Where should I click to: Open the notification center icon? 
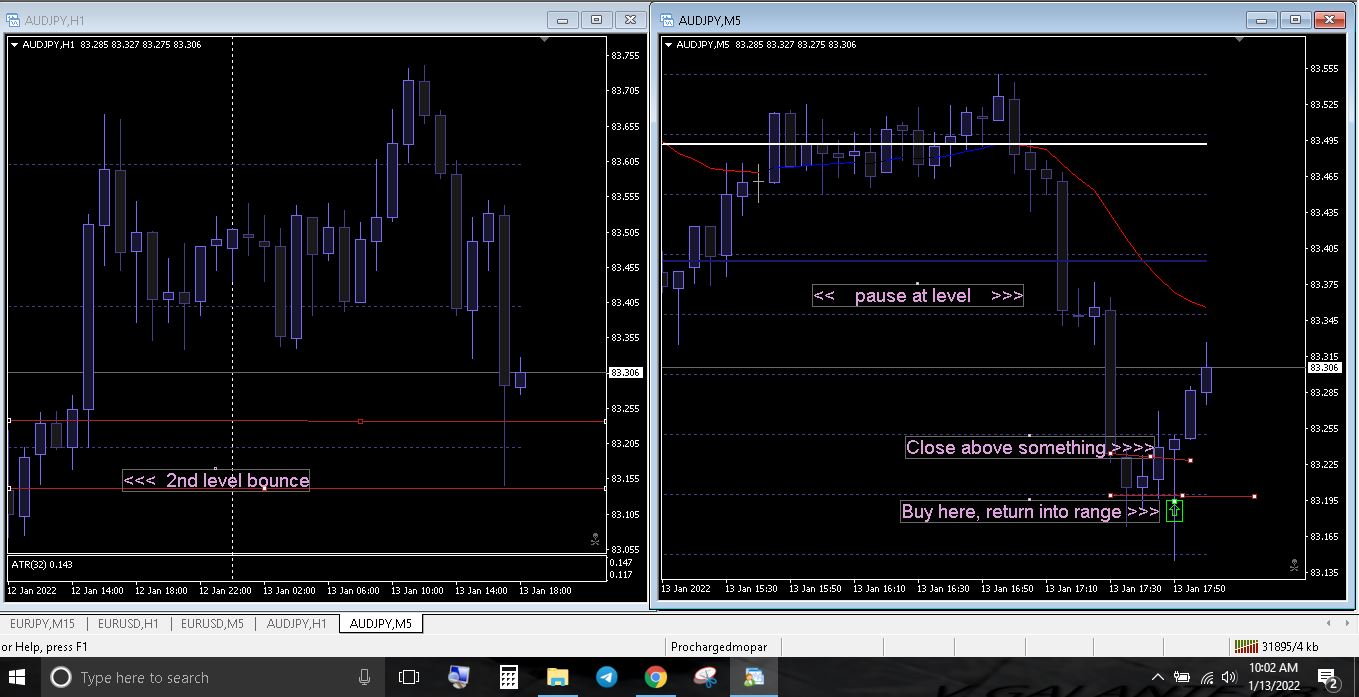pyautogui.click(x=1330, y=679)
